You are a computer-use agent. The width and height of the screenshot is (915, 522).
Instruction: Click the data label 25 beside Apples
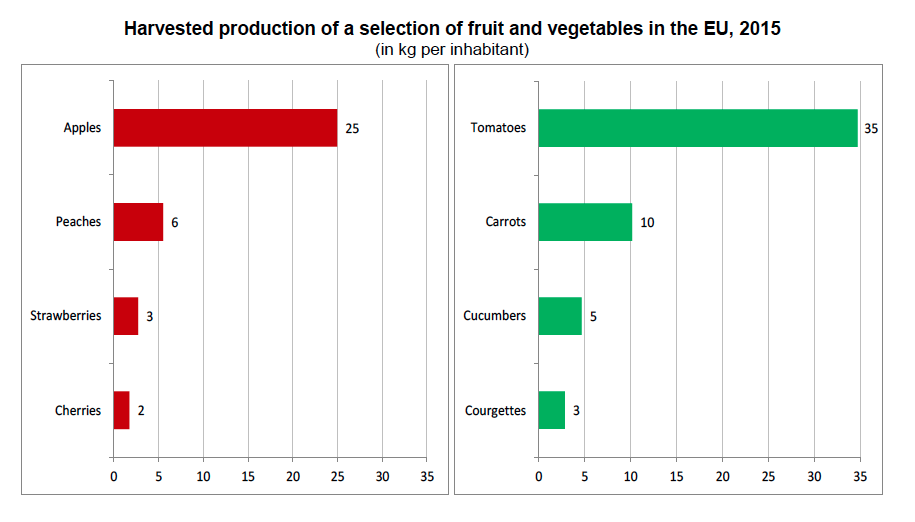352,128
